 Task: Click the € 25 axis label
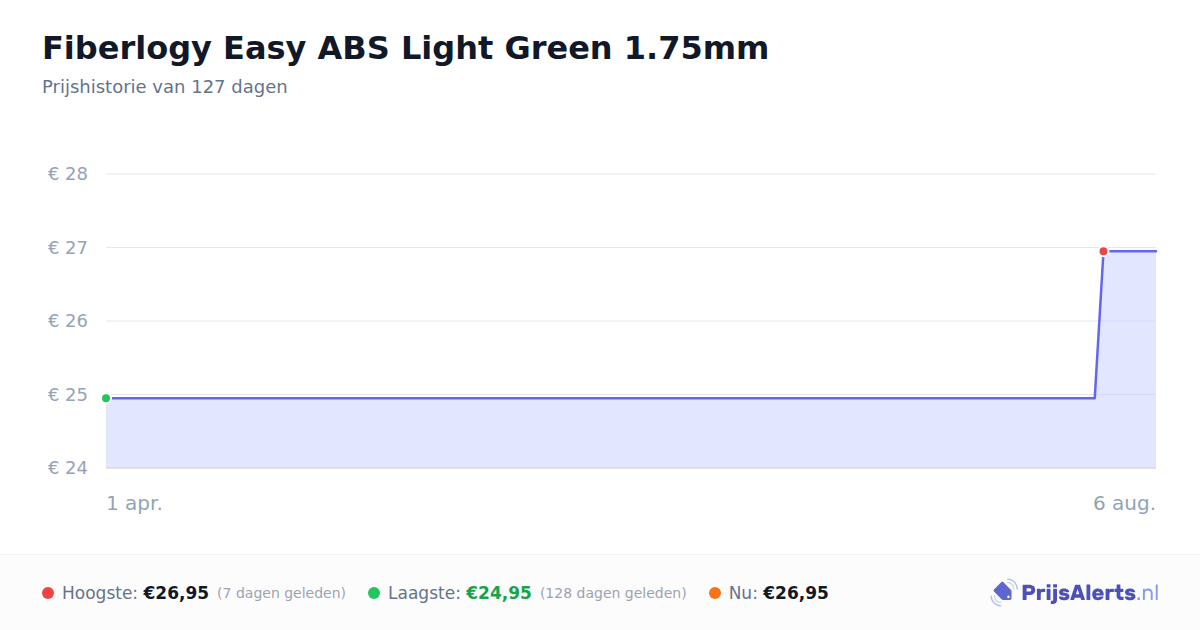[x=68, y=395]
